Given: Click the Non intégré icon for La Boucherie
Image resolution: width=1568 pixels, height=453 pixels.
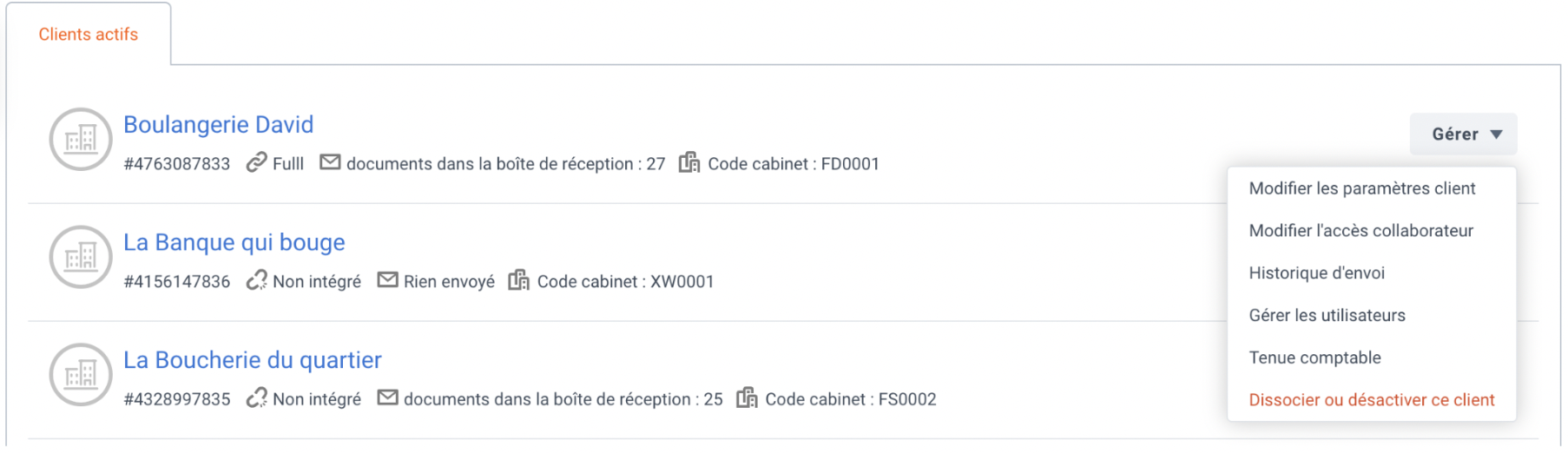Looking at the screenshot, I should pos(256,398).
